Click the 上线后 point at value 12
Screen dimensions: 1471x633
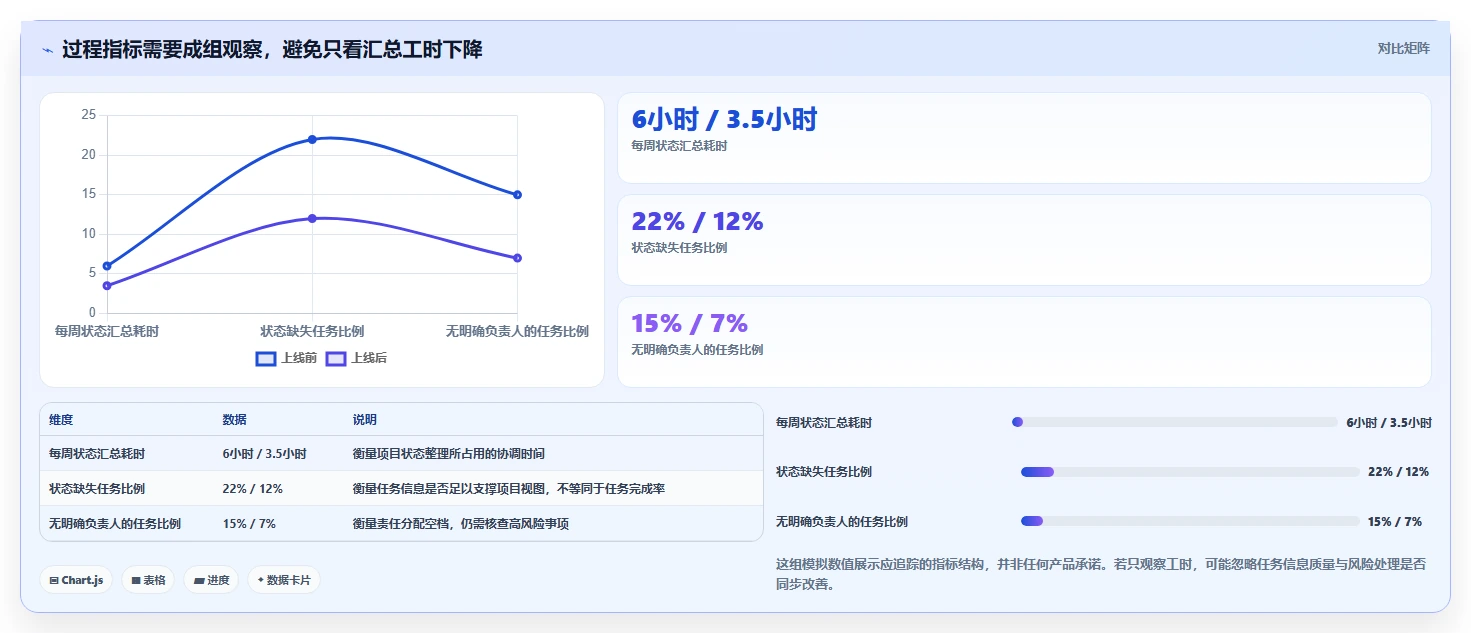point(312,218)
